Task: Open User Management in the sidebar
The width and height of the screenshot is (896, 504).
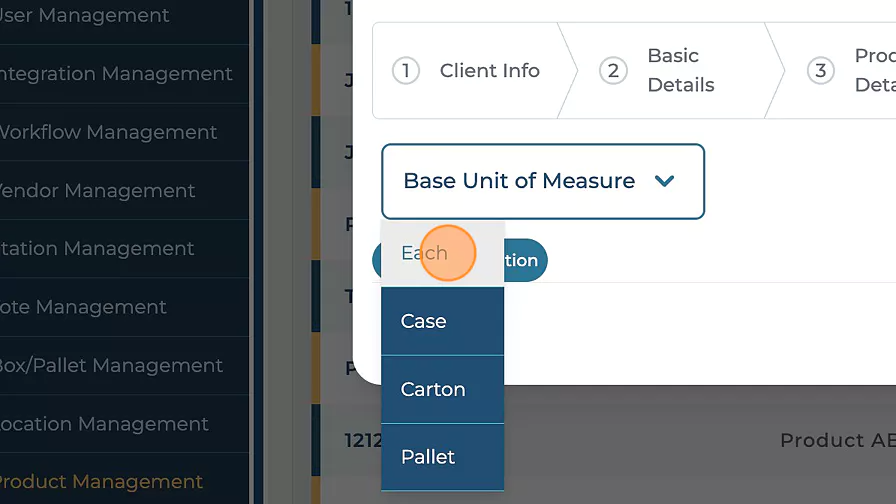Action: (x=84, y=16)
